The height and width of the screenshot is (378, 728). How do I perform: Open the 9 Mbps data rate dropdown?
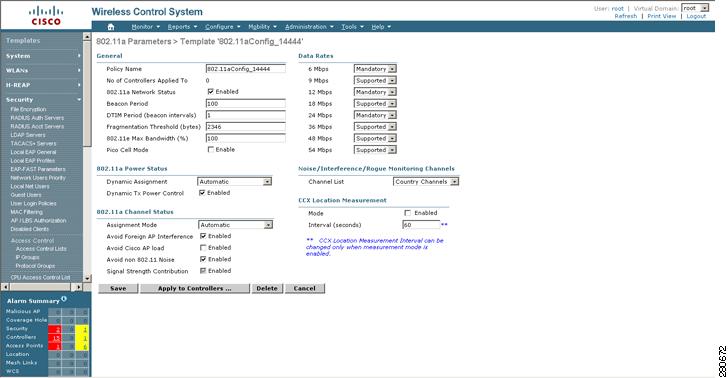click(x=375, y=80)
